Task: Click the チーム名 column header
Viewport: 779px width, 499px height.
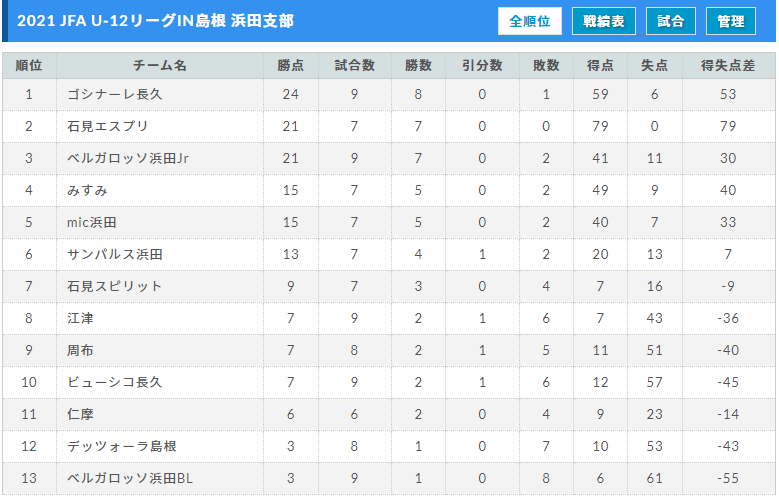Action: pyautogui.click(x=159, y=66)
